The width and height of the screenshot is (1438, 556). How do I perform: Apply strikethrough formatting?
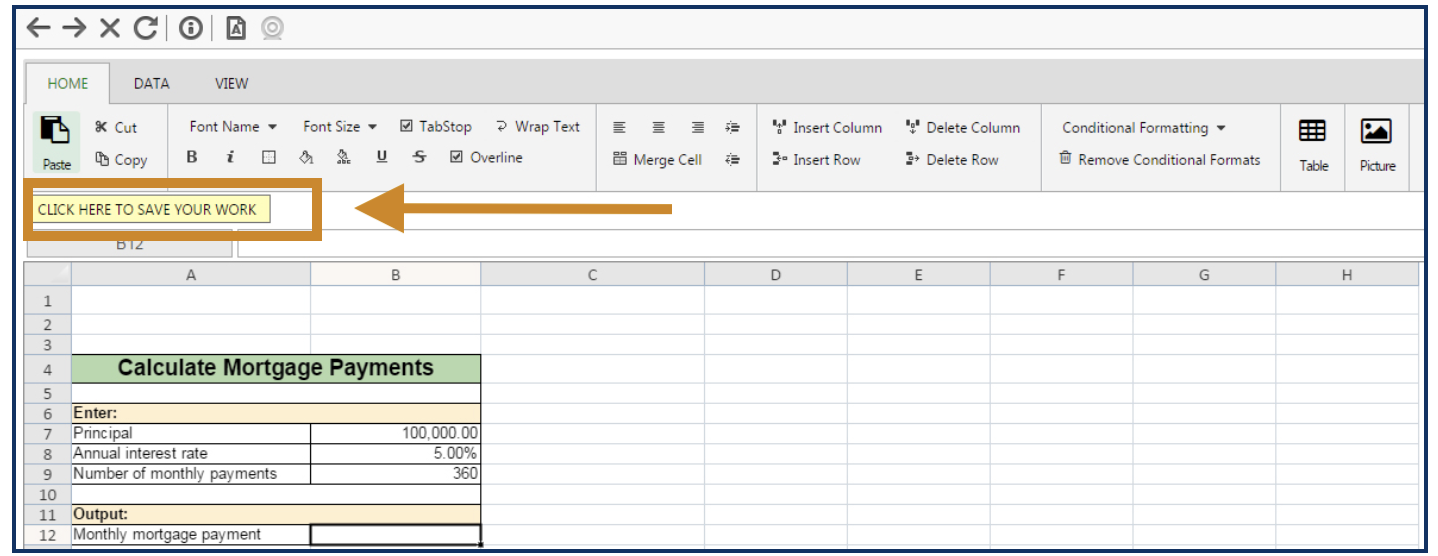coord(419,157)
